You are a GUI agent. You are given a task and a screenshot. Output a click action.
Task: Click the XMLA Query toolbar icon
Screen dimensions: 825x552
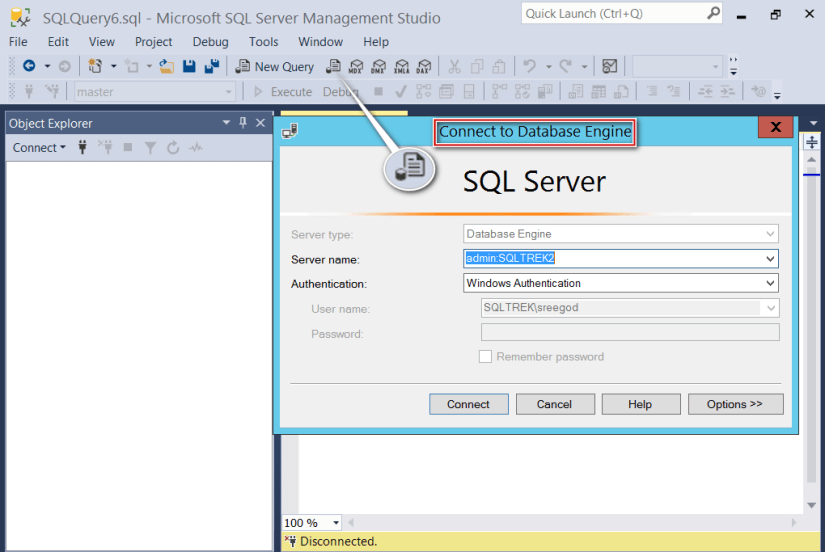(401, 67)
